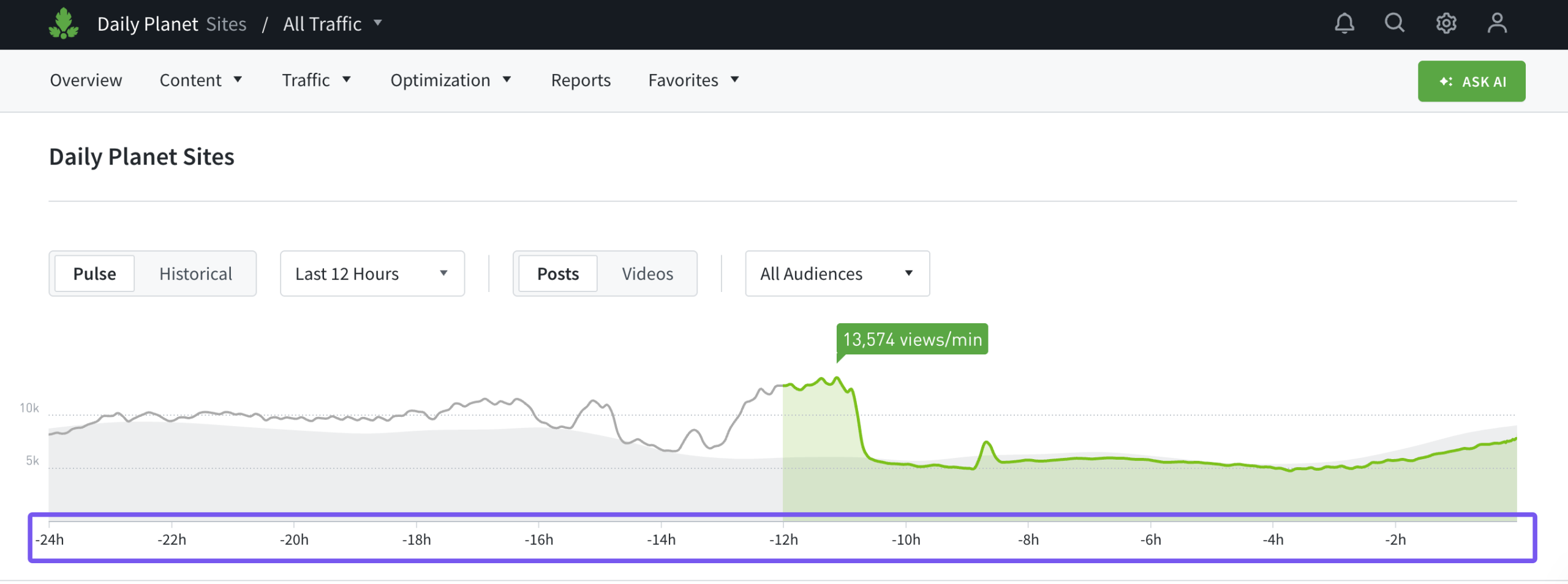This screenshot has width=1568, height=584.
Task: Expand the Traffic navigation menu
Action: [316, 80]
